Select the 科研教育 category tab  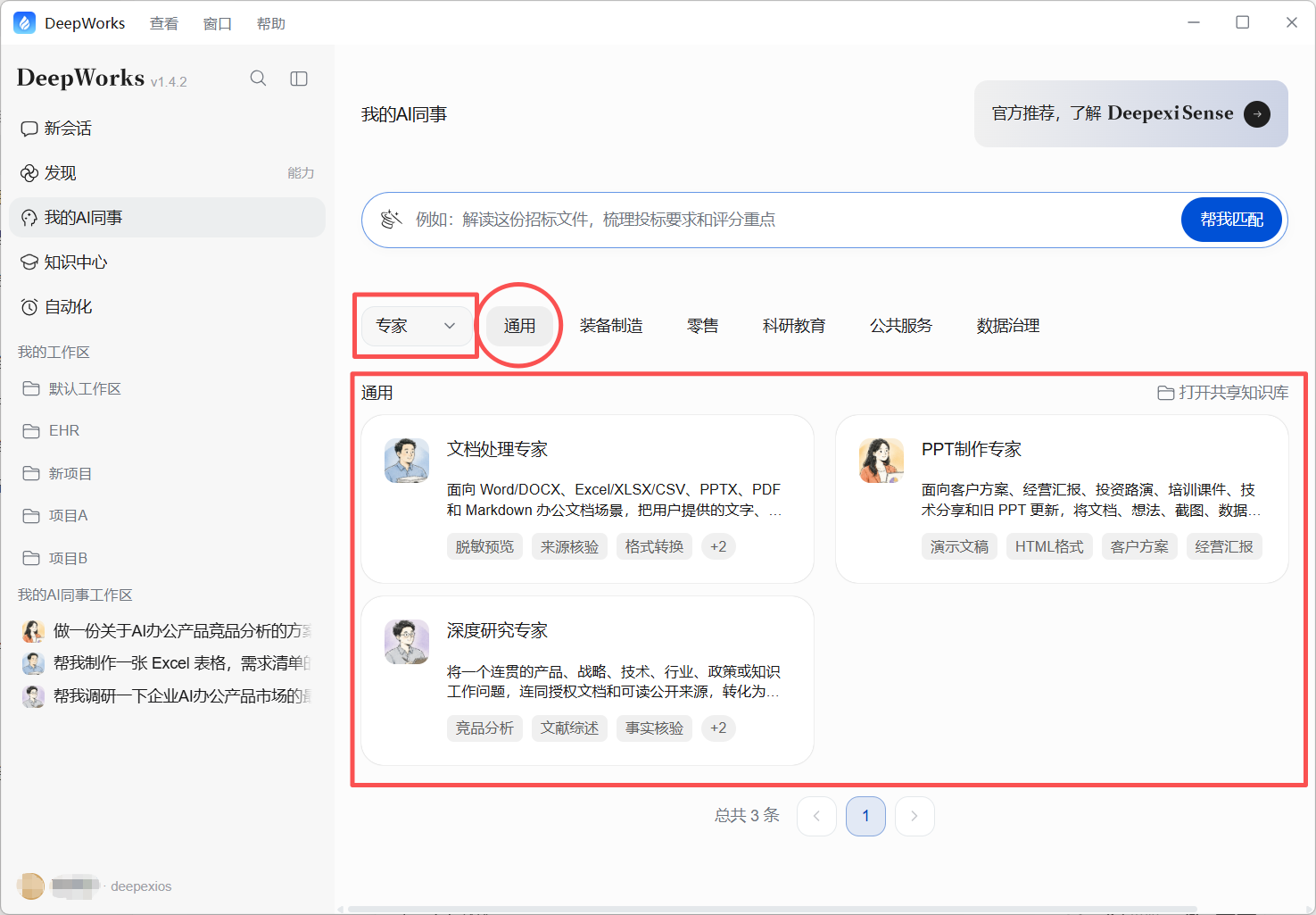794,326
